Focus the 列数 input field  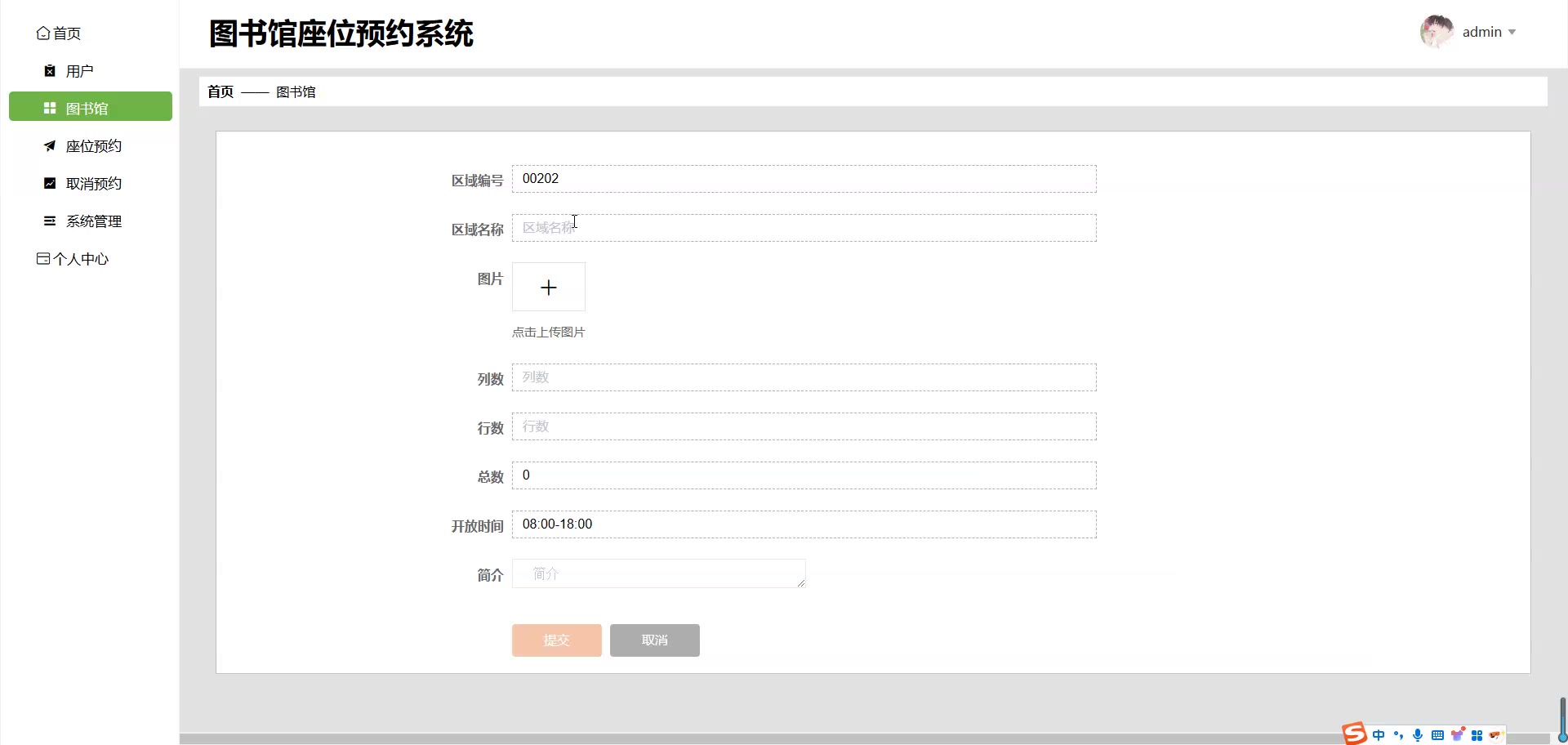coord(804,377)
